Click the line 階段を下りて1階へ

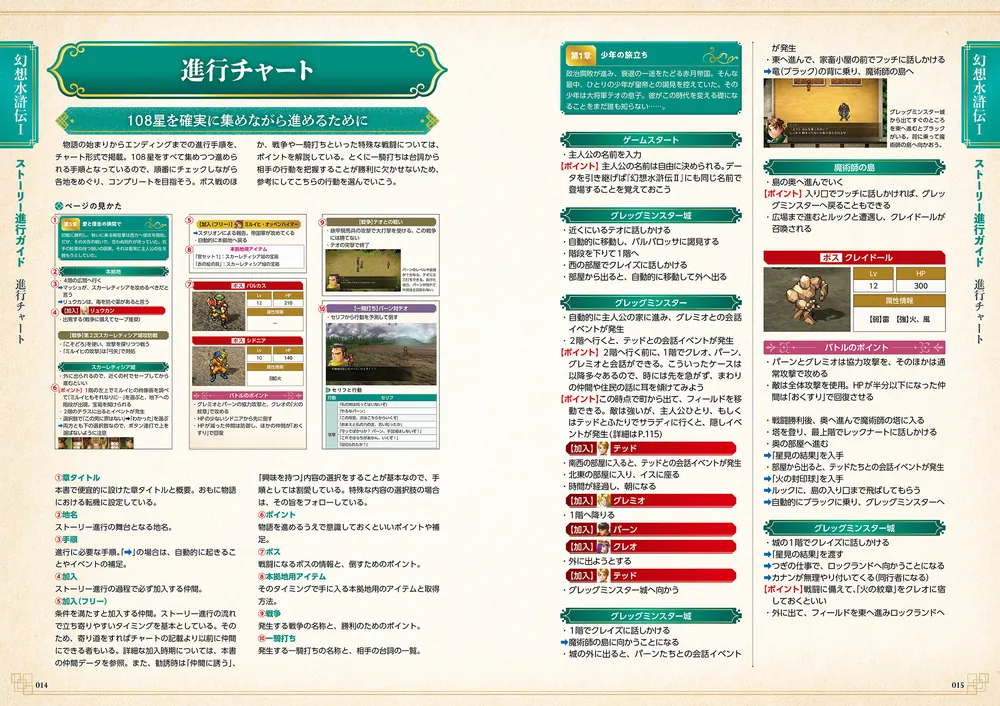click(x=601, y=253)
